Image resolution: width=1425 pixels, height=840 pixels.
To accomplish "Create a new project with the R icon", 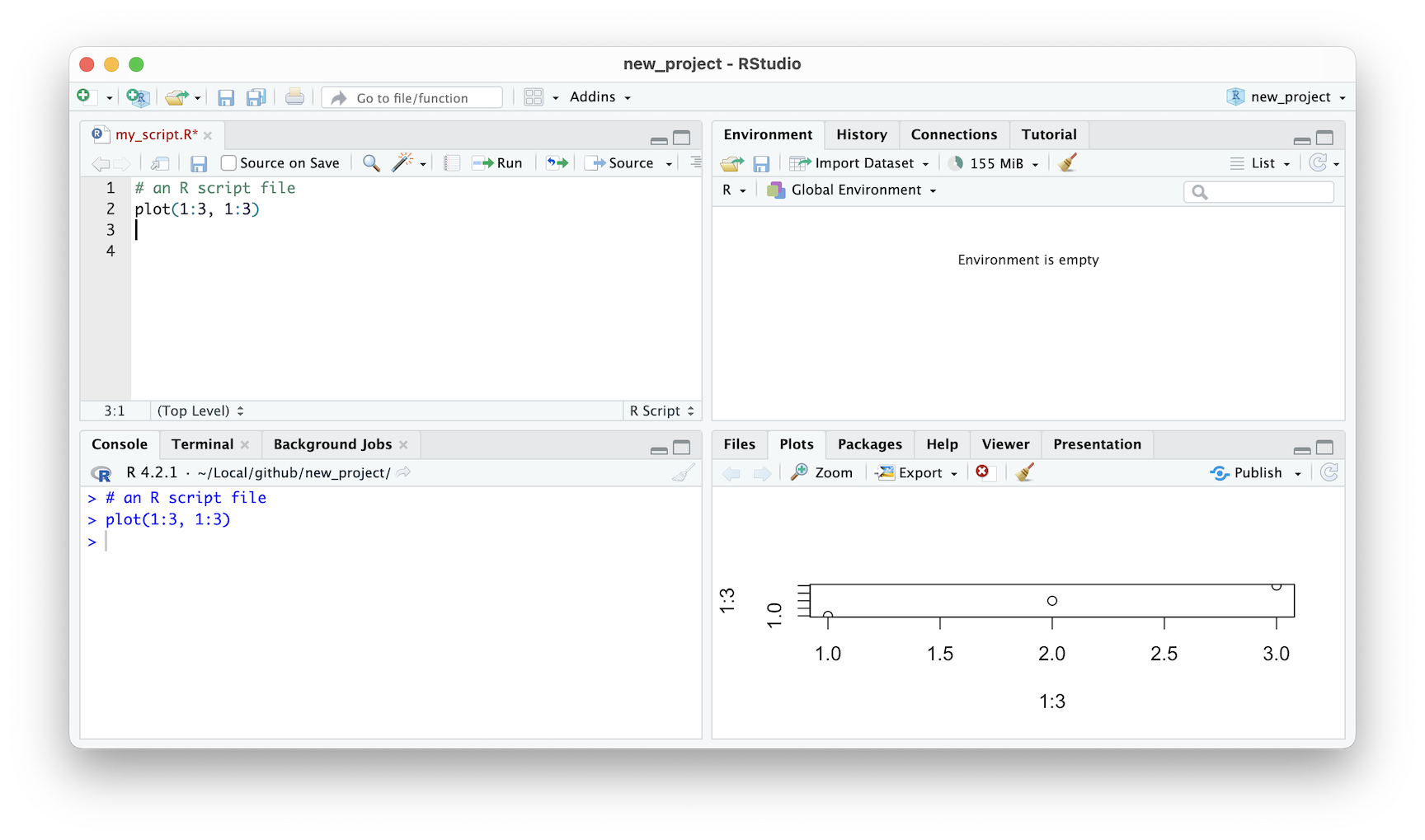I will [138, 97].
